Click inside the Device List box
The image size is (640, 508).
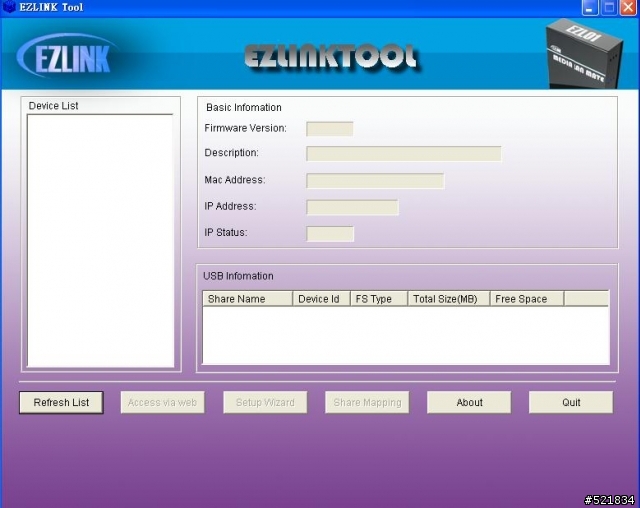click(x=100, y=241)
